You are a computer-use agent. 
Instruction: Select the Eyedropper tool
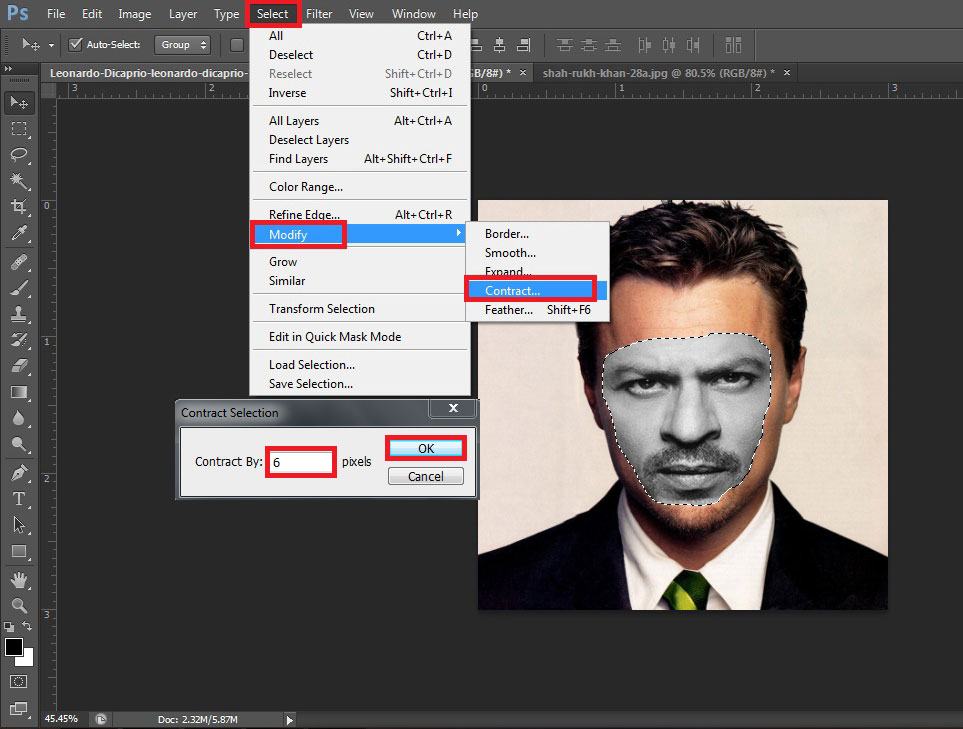point(19,233)
